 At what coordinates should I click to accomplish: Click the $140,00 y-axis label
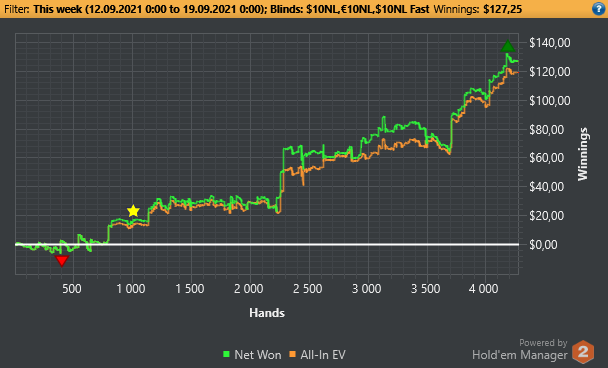550,43
